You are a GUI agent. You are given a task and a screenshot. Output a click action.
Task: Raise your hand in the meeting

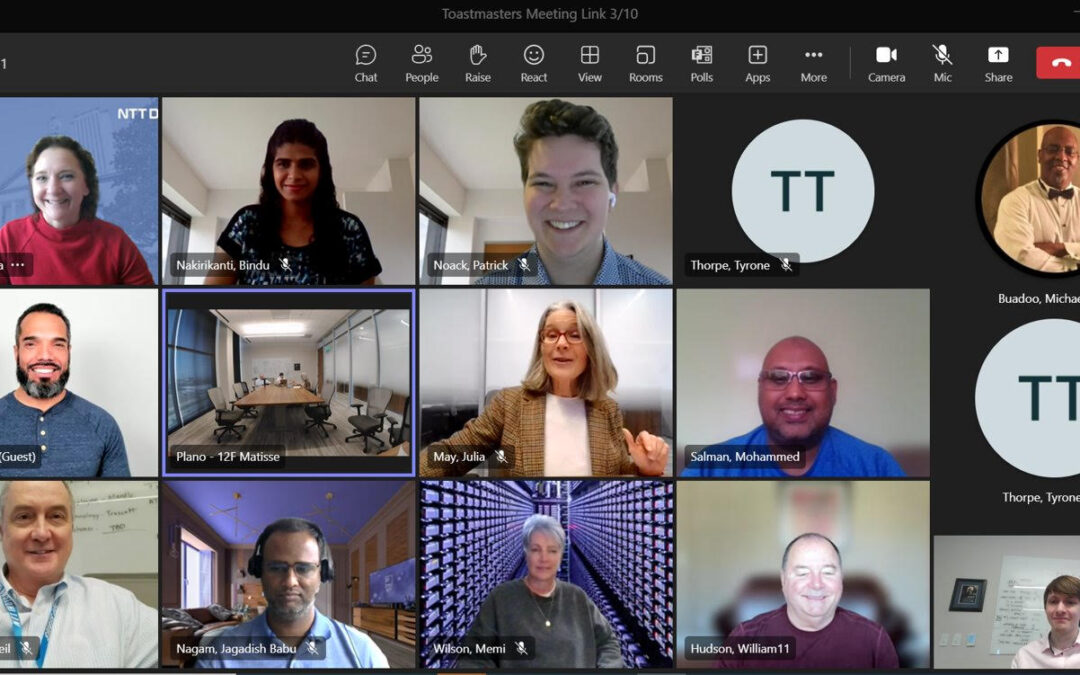pos(477,63)
